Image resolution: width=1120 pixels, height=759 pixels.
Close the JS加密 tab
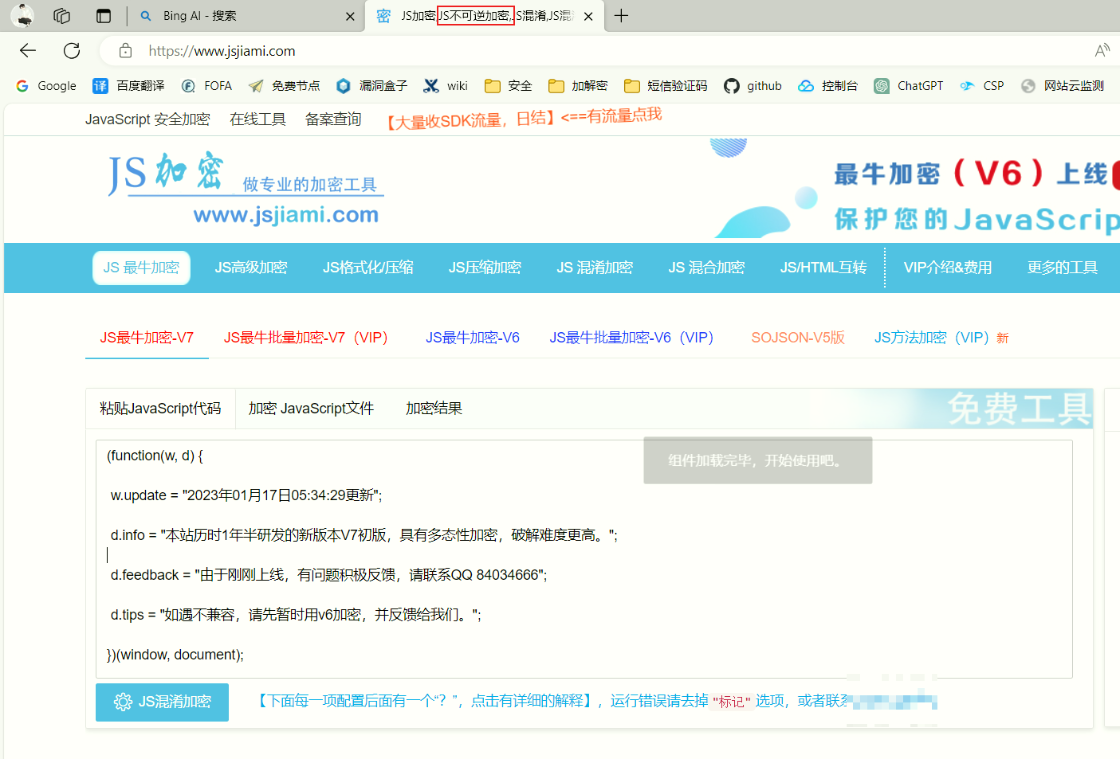coord(588,16)
